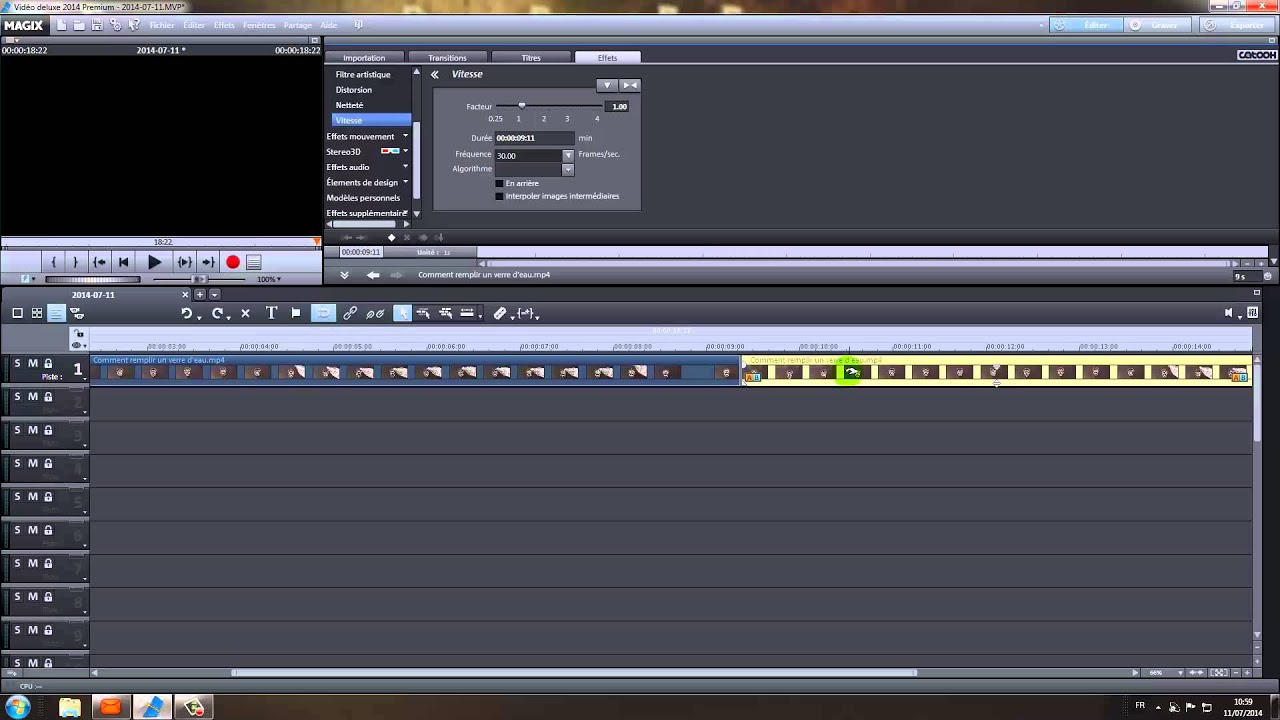Group selected objects with chain icon
The width and height of the screenshot is (1280, 720).
(x=350, y=313)
